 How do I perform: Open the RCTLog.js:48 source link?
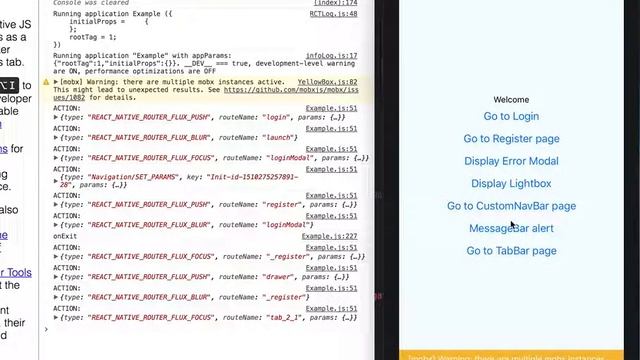click(x=333, y=14)
